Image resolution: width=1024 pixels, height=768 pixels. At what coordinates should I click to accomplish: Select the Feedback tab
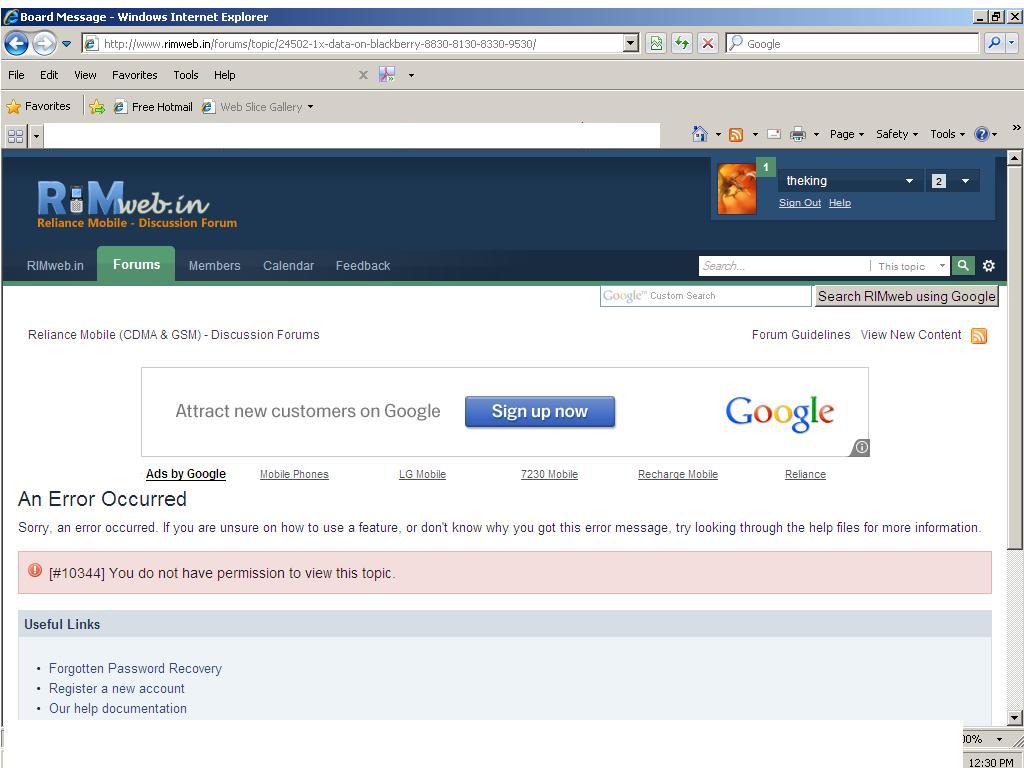pyautogui.click(x=362, y=266)
